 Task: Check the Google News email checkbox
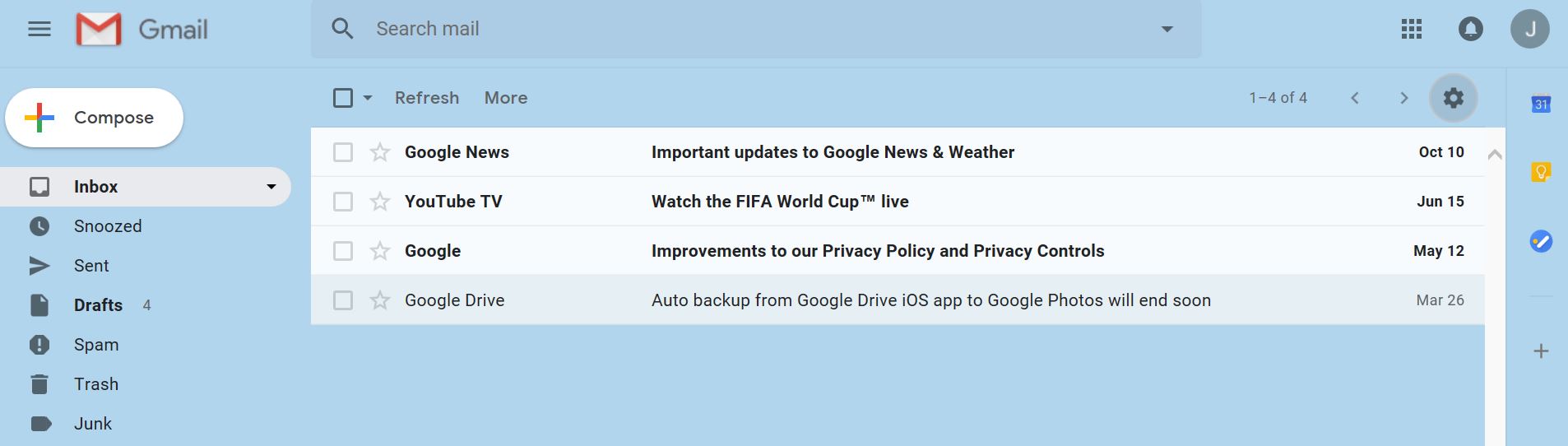[343, 152]
